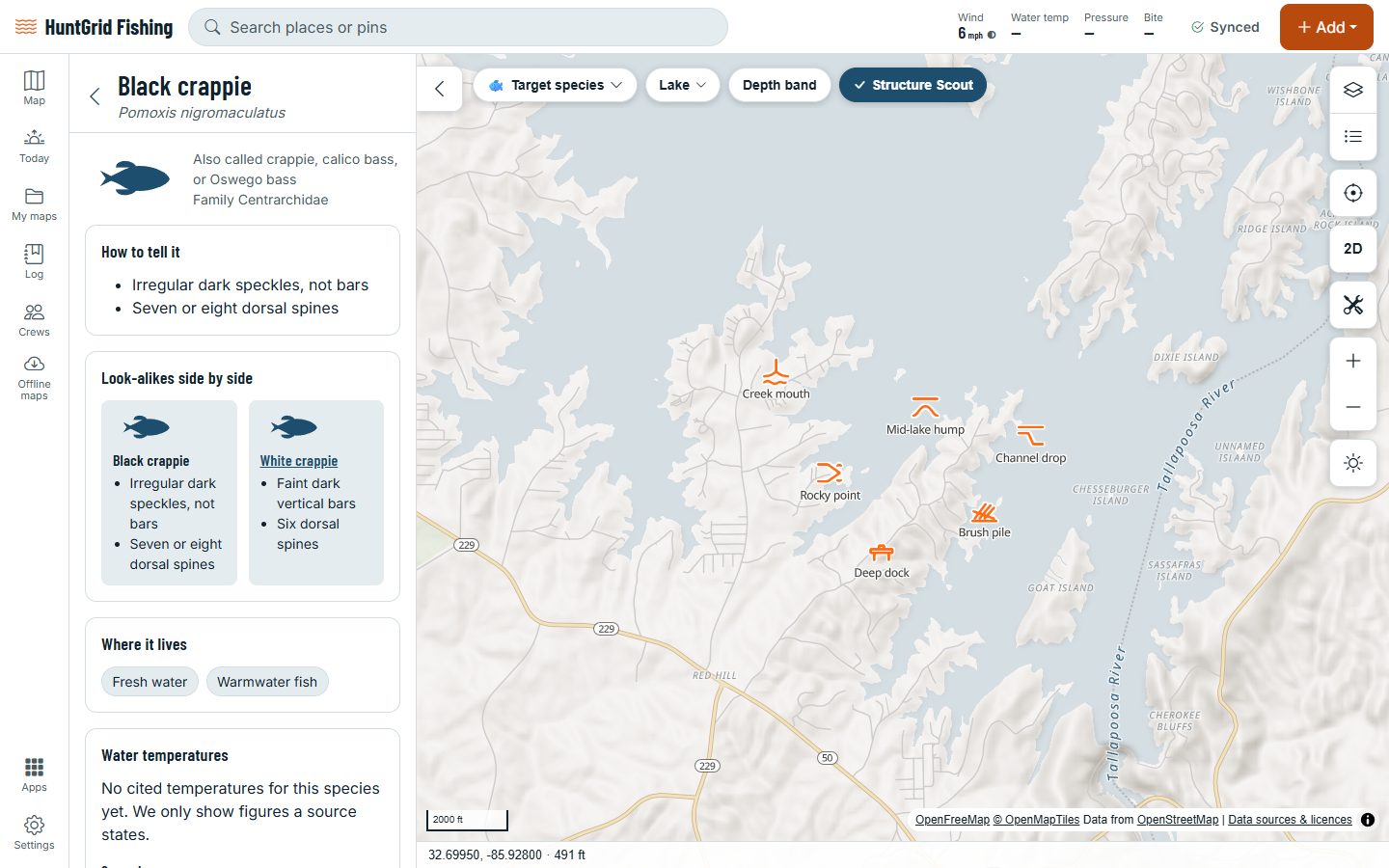Open the Add dropdown menu
This screenshot has height=868, width=1389.
coord(1326,27)
